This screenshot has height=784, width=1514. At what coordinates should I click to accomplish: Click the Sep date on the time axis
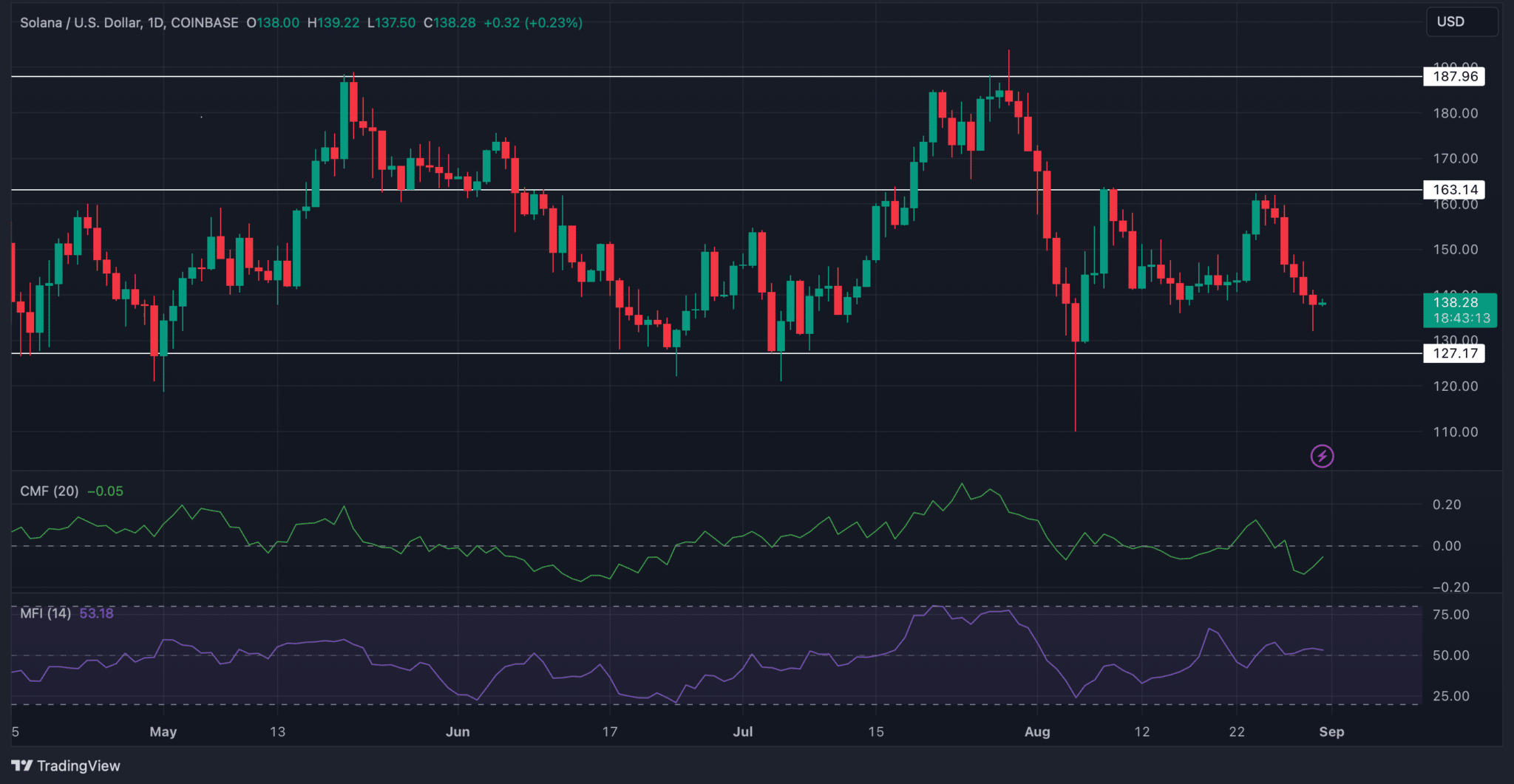pos(1331,732)
